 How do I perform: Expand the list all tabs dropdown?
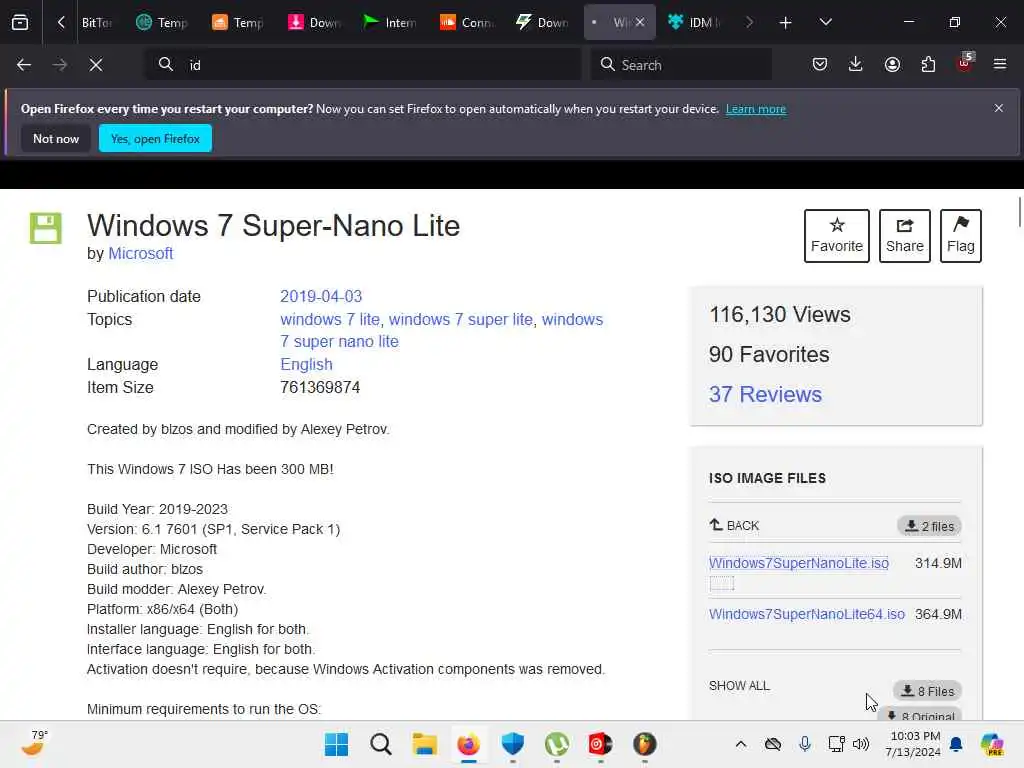pos(825,22)
